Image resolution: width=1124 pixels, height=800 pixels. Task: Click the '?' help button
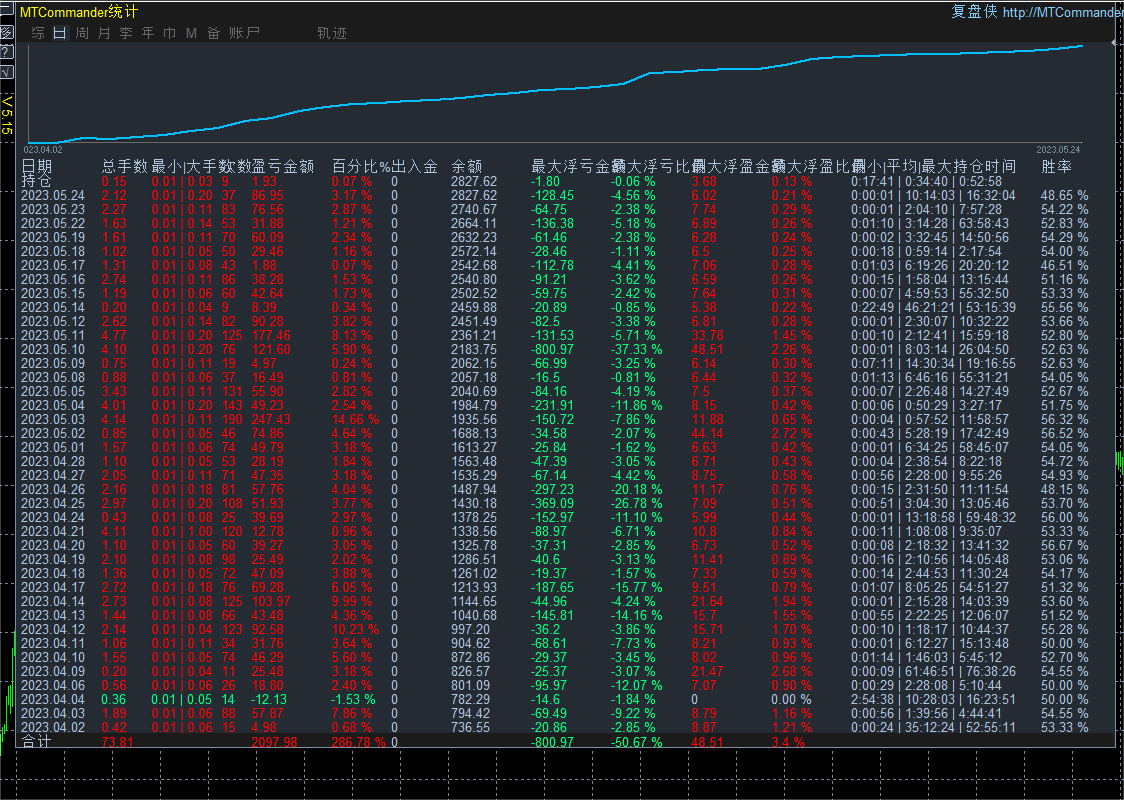click(x=6, y=52)
